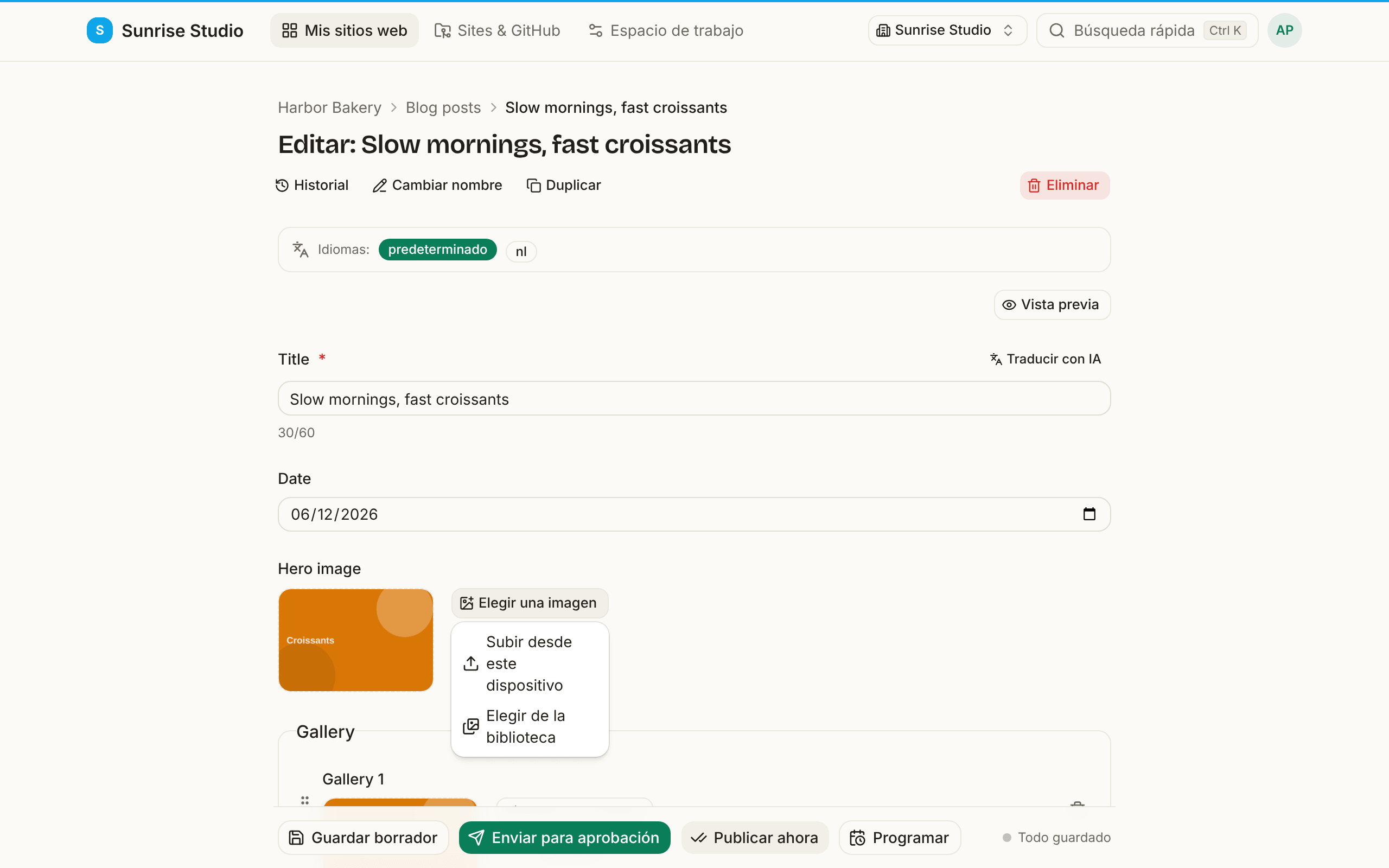This screenshot has height=868, width=1389.
Task: Navigate to Blog posts breadcrumb
Action: click(443, 107)
